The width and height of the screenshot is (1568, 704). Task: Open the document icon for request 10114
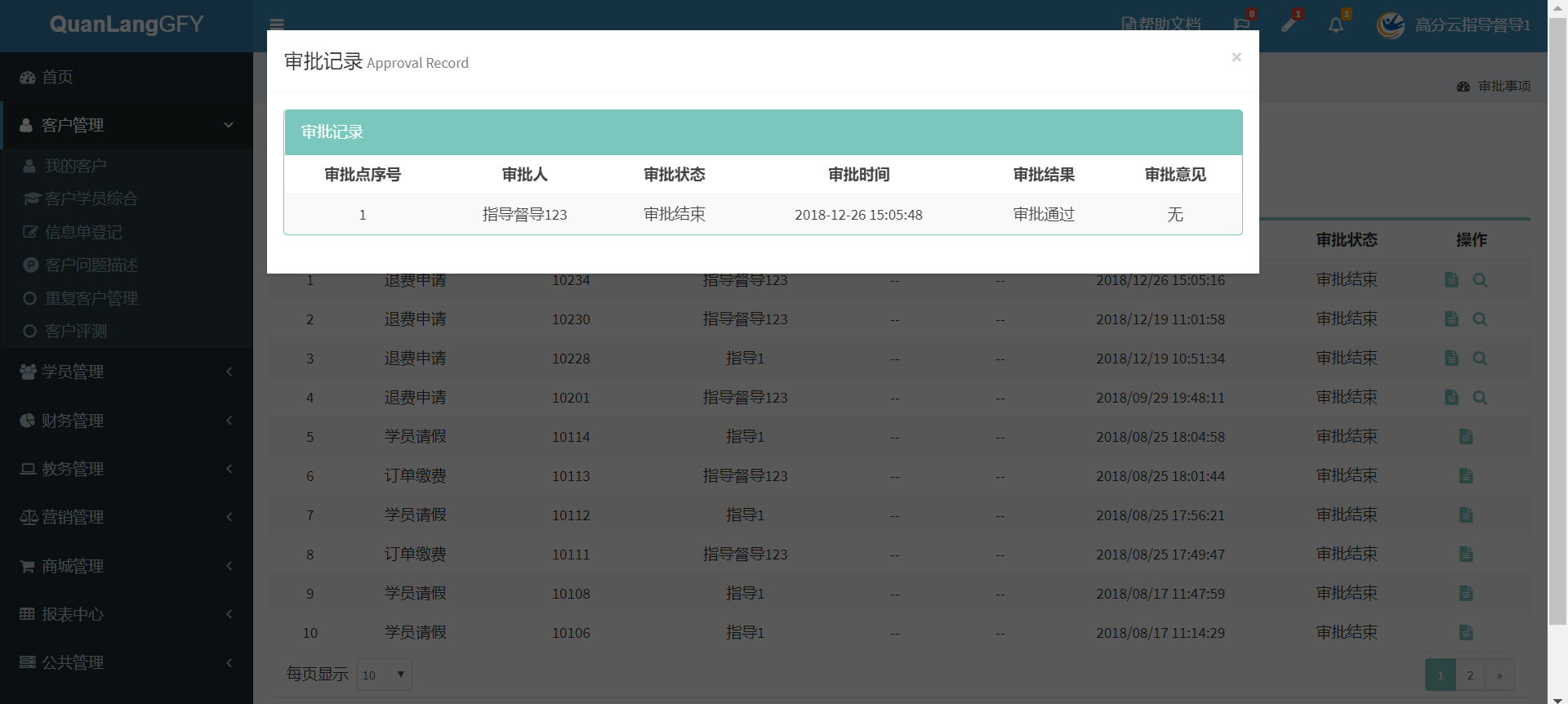[x=1466, y=437]
